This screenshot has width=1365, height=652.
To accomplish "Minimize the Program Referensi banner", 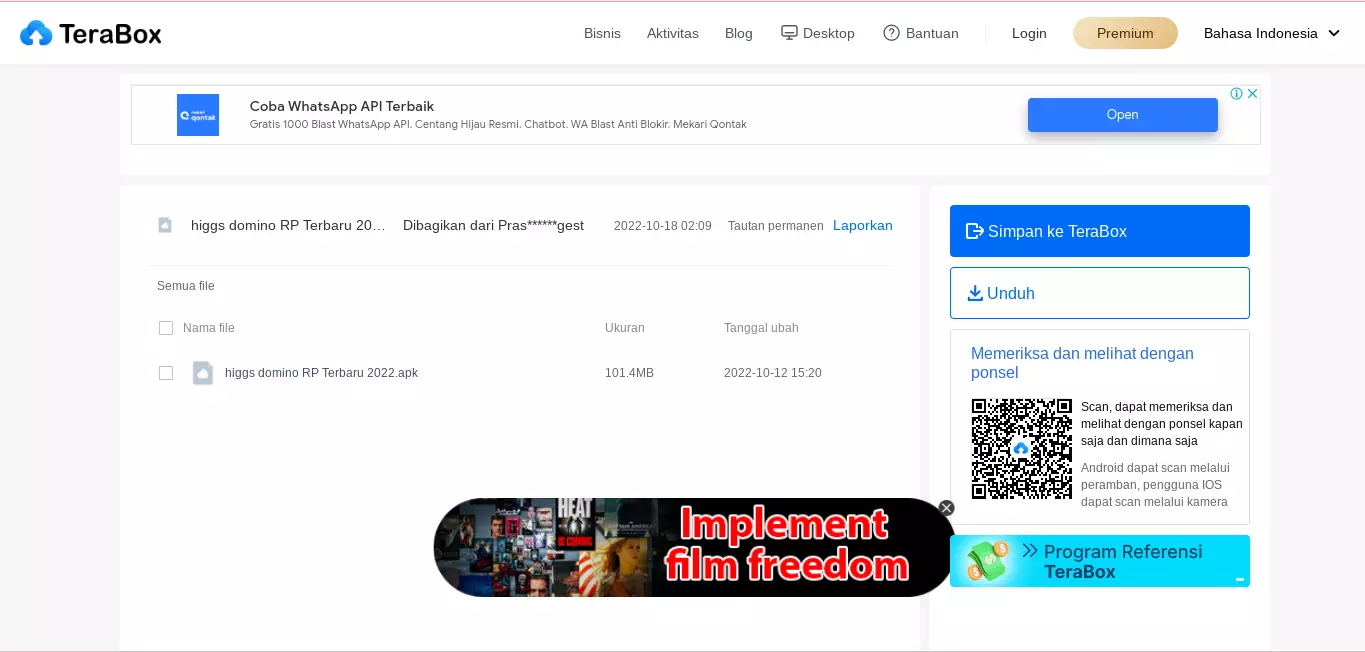I will pos(1240,579).
